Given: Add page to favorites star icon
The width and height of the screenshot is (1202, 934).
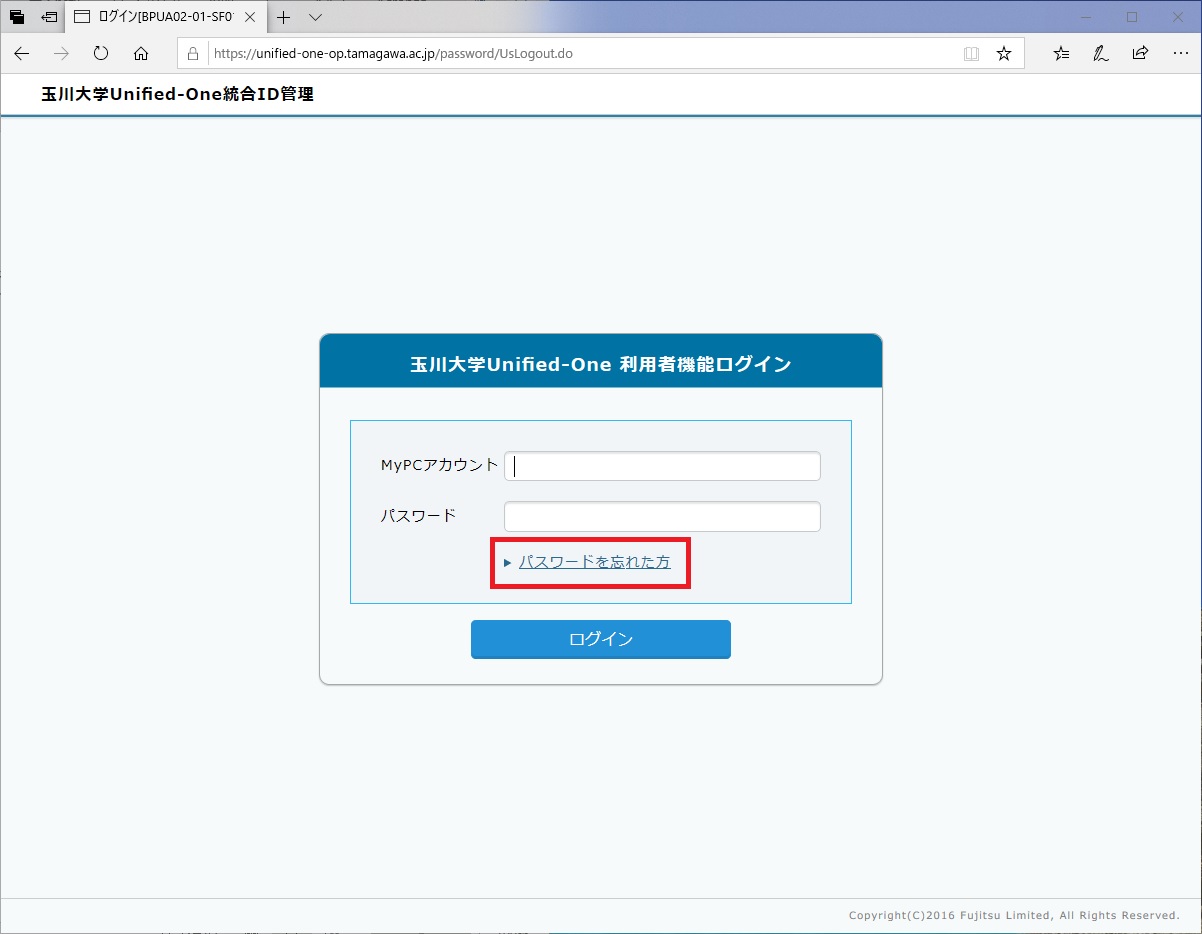Looking at the screenshot, I should 1004,54.
